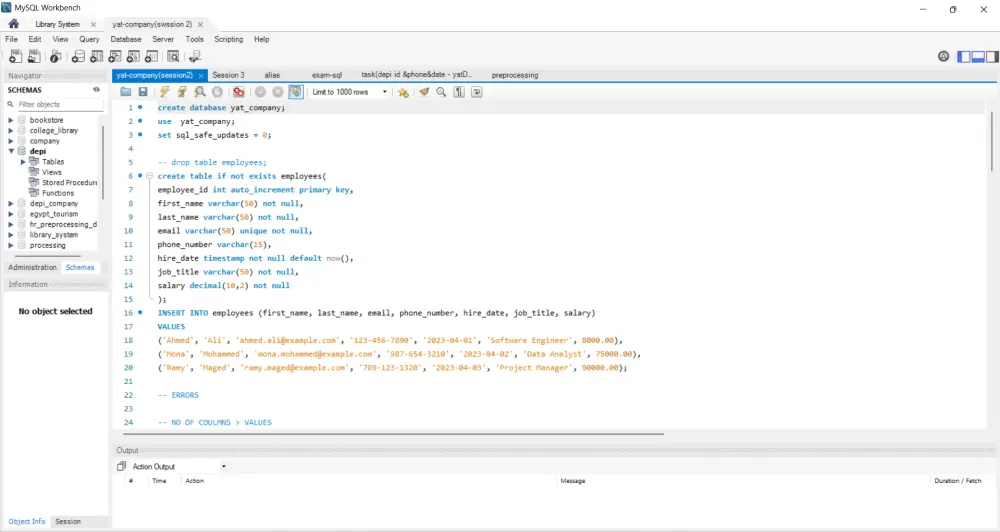Open the Object Info tab
1000x532 pixels.
click(27, 521)
